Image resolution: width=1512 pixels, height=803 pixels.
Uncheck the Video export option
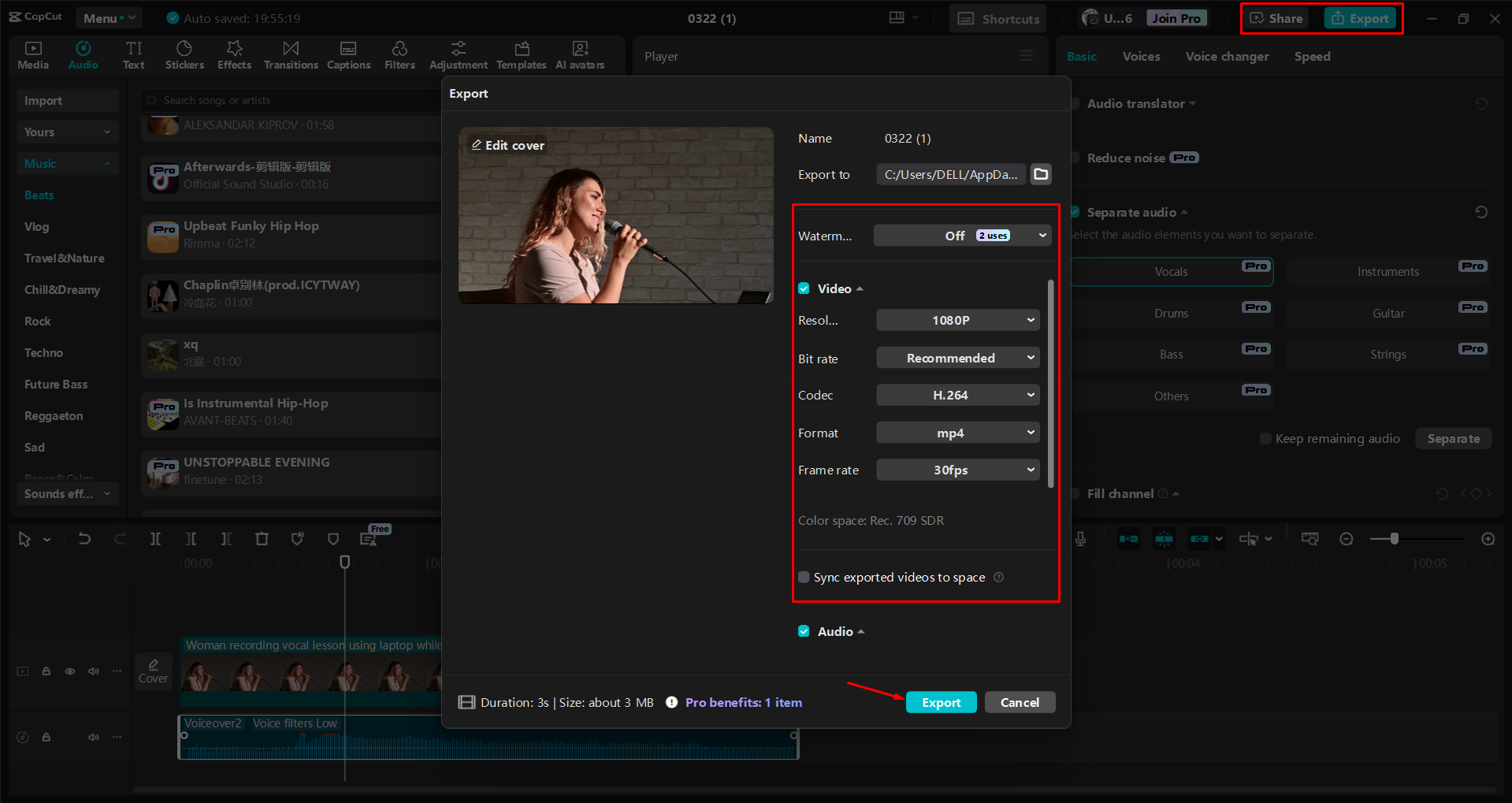coord(804,288)
